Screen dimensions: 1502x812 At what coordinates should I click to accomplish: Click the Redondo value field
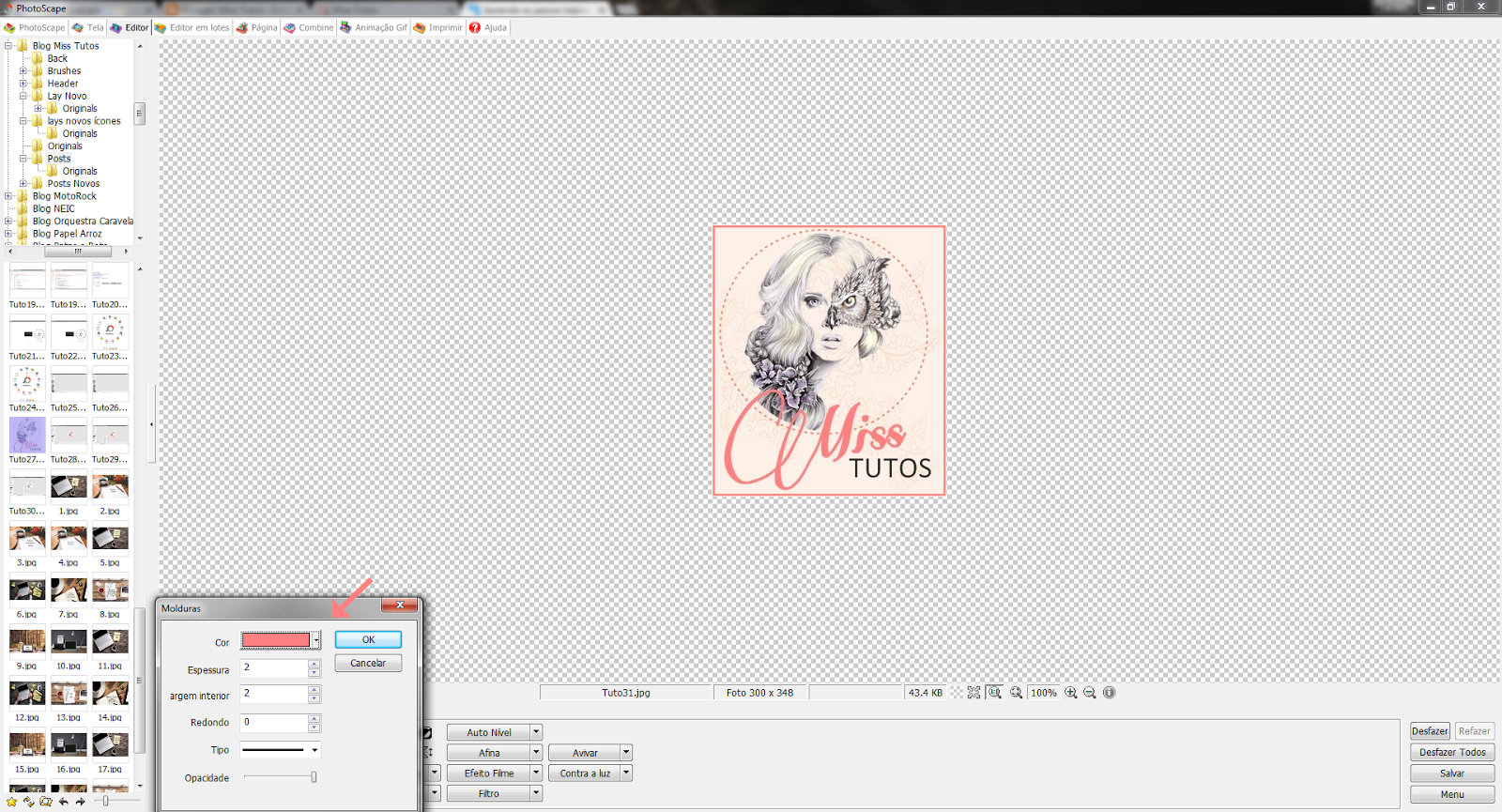(274, 722)
